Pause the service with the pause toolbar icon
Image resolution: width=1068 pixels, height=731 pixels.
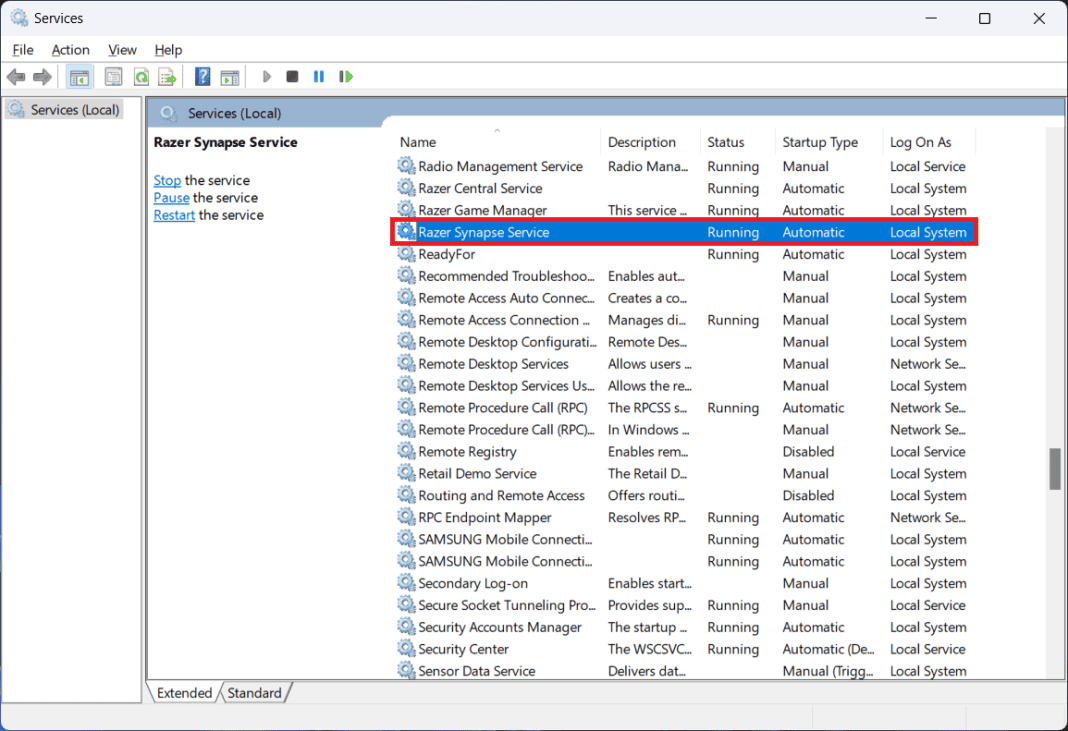pos(318,76)
